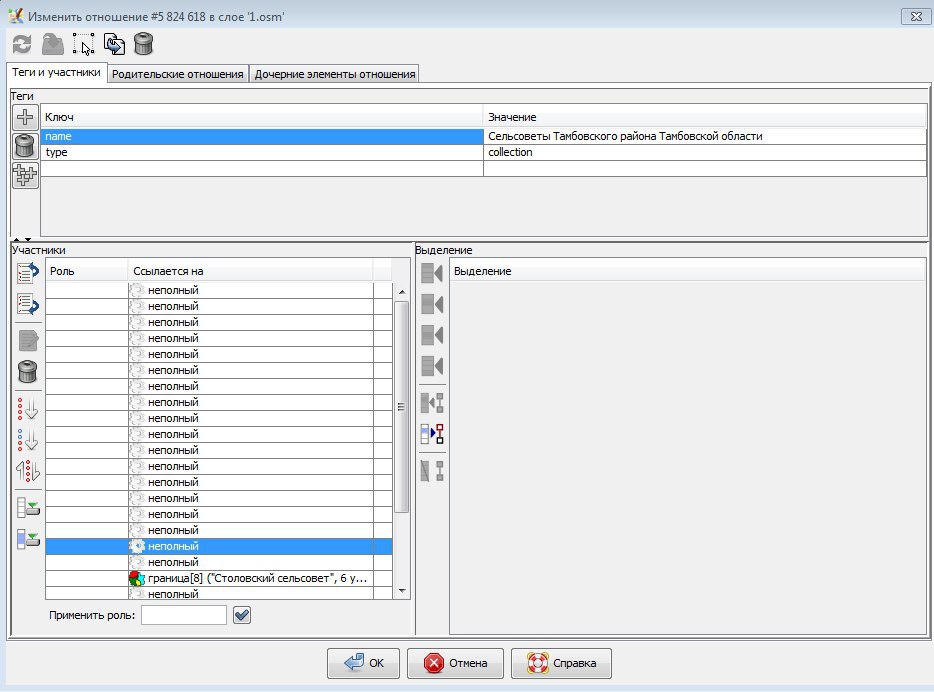Click the Роль column header
Screen dimensions: 934x692
click(x=87, y=271)
